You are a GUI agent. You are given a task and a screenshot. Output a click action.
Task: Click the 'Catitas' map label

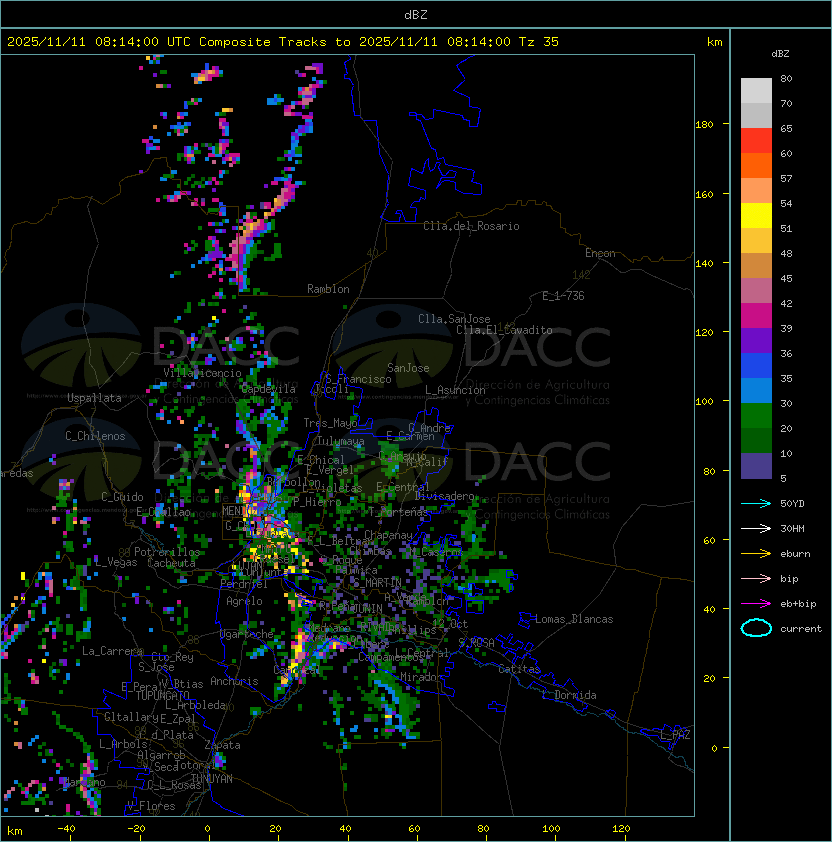pyautogui.click(x=519, y=669)
